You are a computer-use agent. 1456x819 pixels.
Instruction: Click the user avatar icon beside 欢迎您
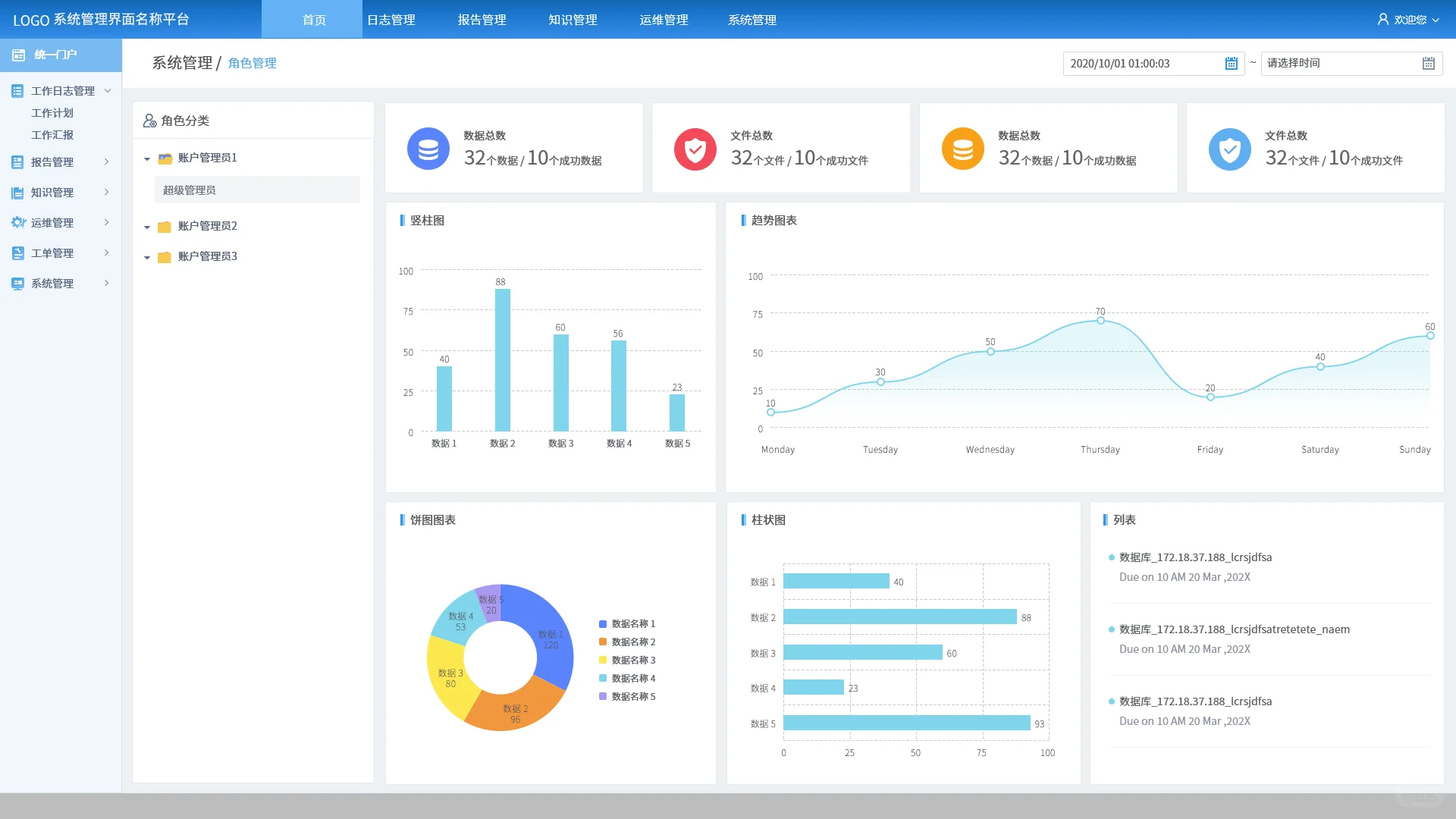1383,20
